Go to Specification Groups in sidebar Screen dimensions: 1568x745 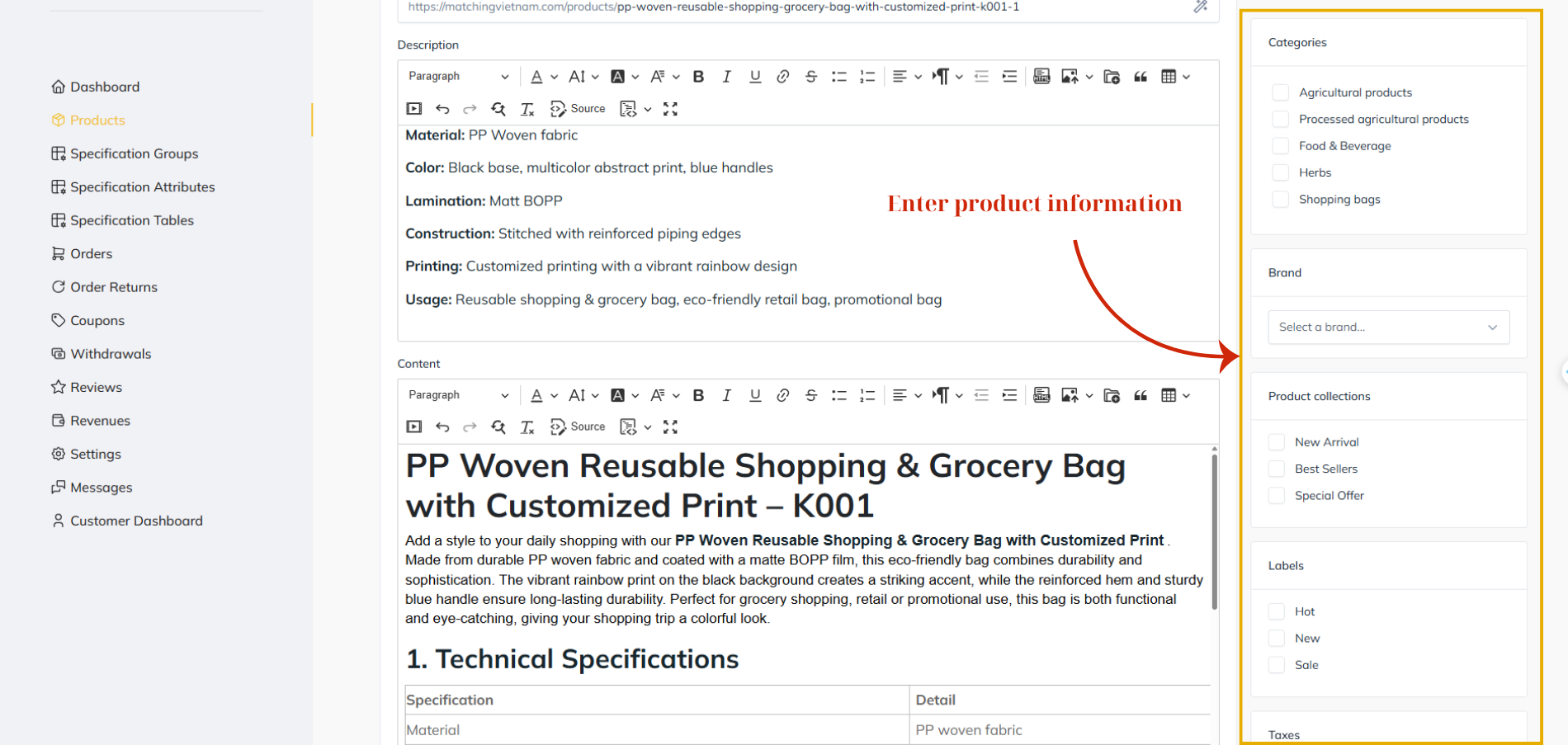coord(134,153)
